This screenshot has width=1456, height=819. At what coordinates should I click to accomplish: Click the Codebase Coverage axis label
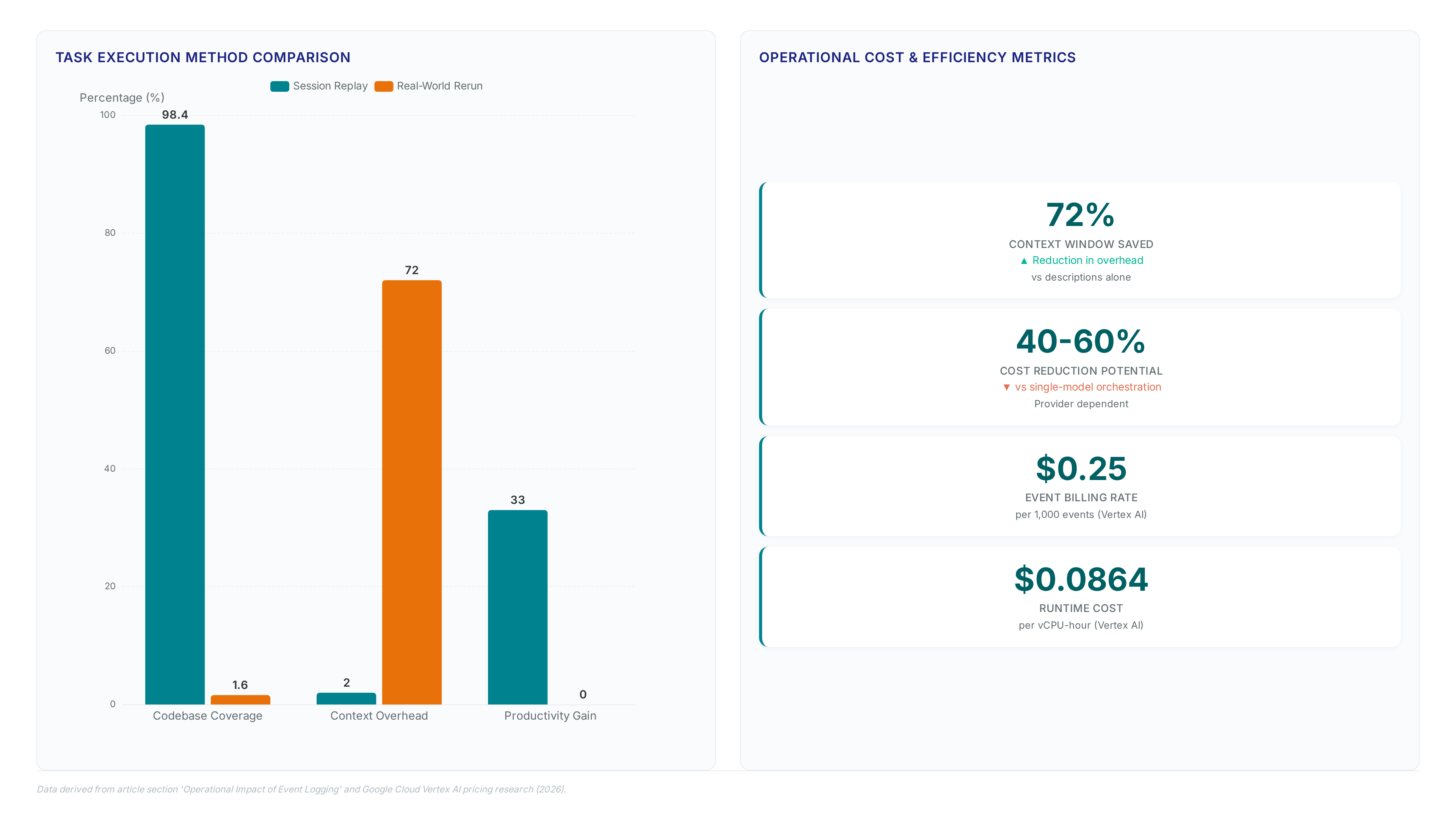point(207,715)
